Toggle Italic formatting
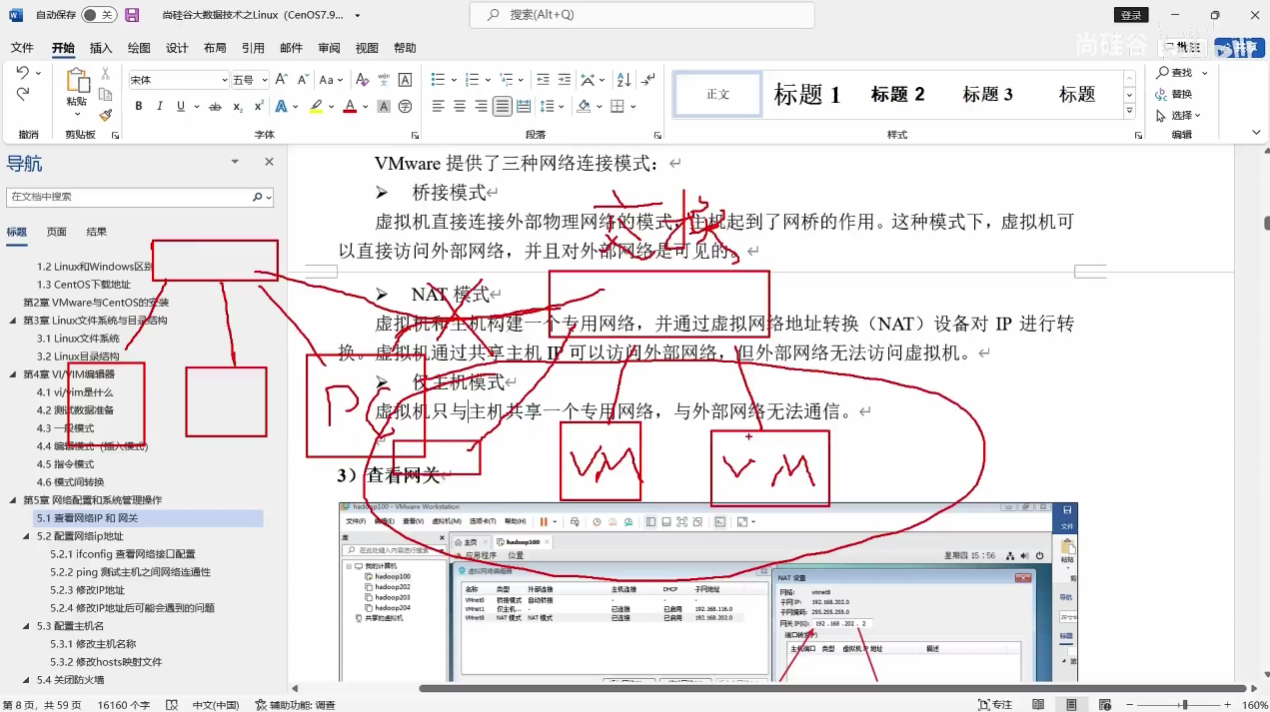The image size is (1270, 712). click(x=160, y=107)
